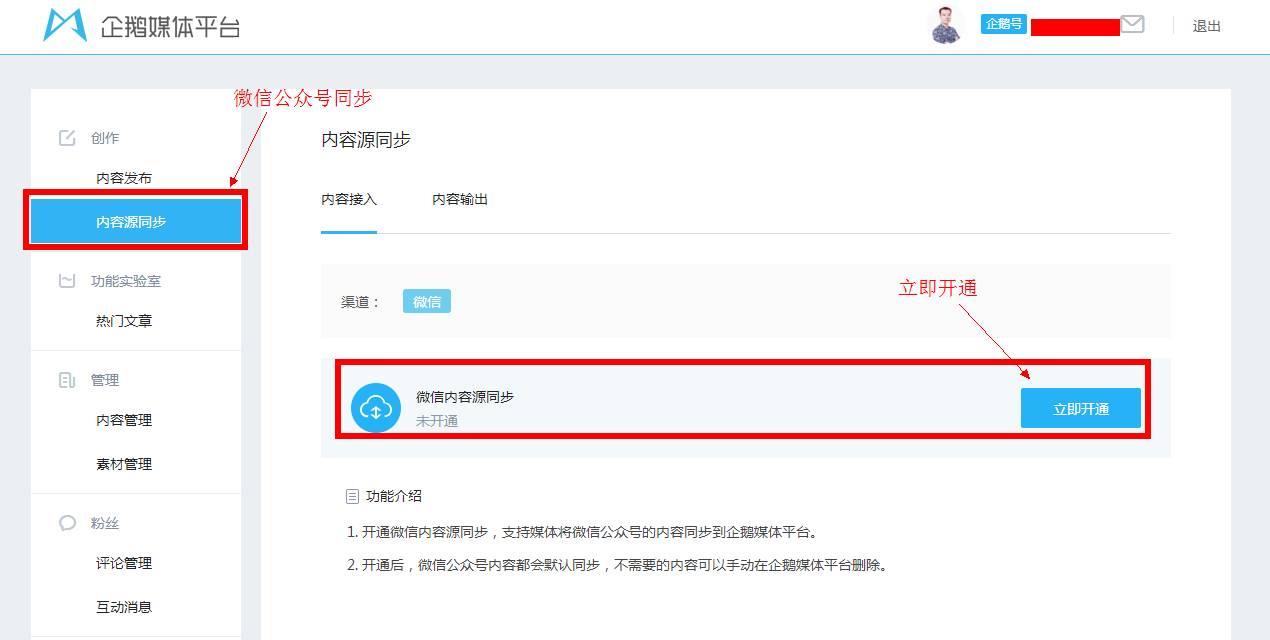This screenshot has width=1270, height=640.
Task: Open 热门文章 under 功能实验室
Action: (123, 321)
